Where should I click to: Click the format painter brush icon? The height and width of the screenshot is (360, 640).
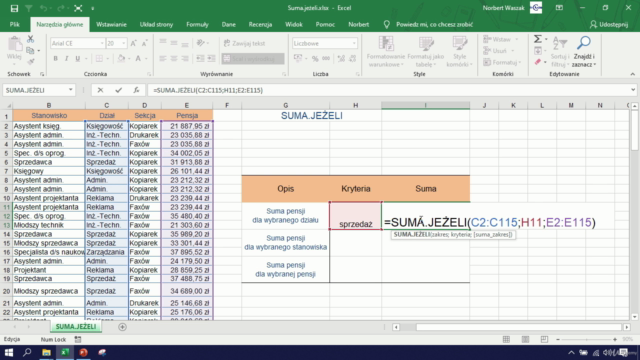(x=31, y=62)
